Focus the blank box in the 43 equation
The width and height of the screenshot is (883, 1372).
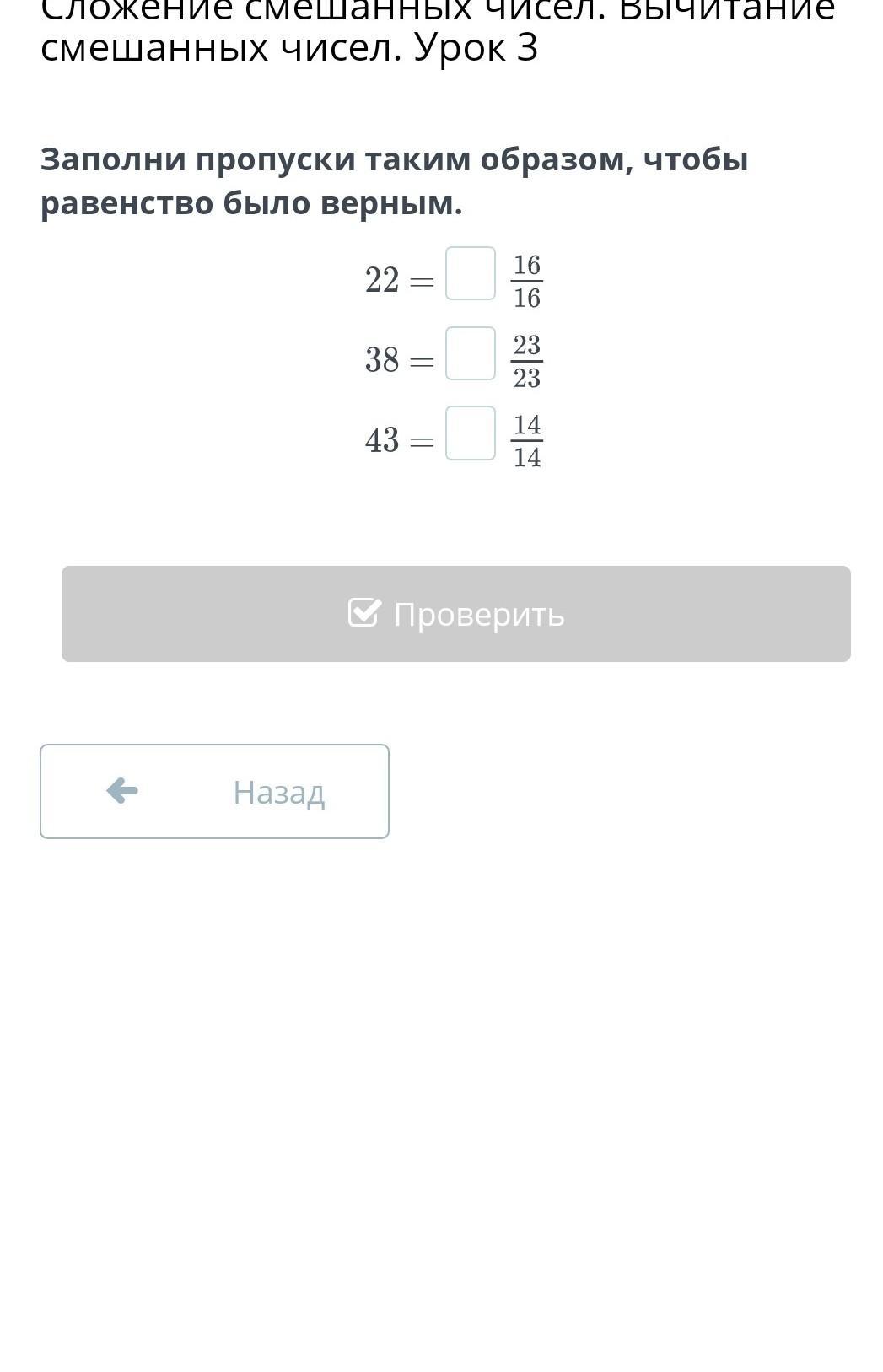[470, 433]
